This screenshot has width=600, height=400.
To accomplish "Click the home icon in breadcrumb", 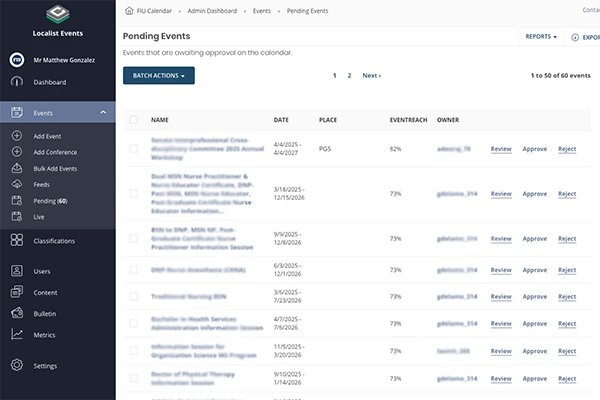I will pos(129,10).
